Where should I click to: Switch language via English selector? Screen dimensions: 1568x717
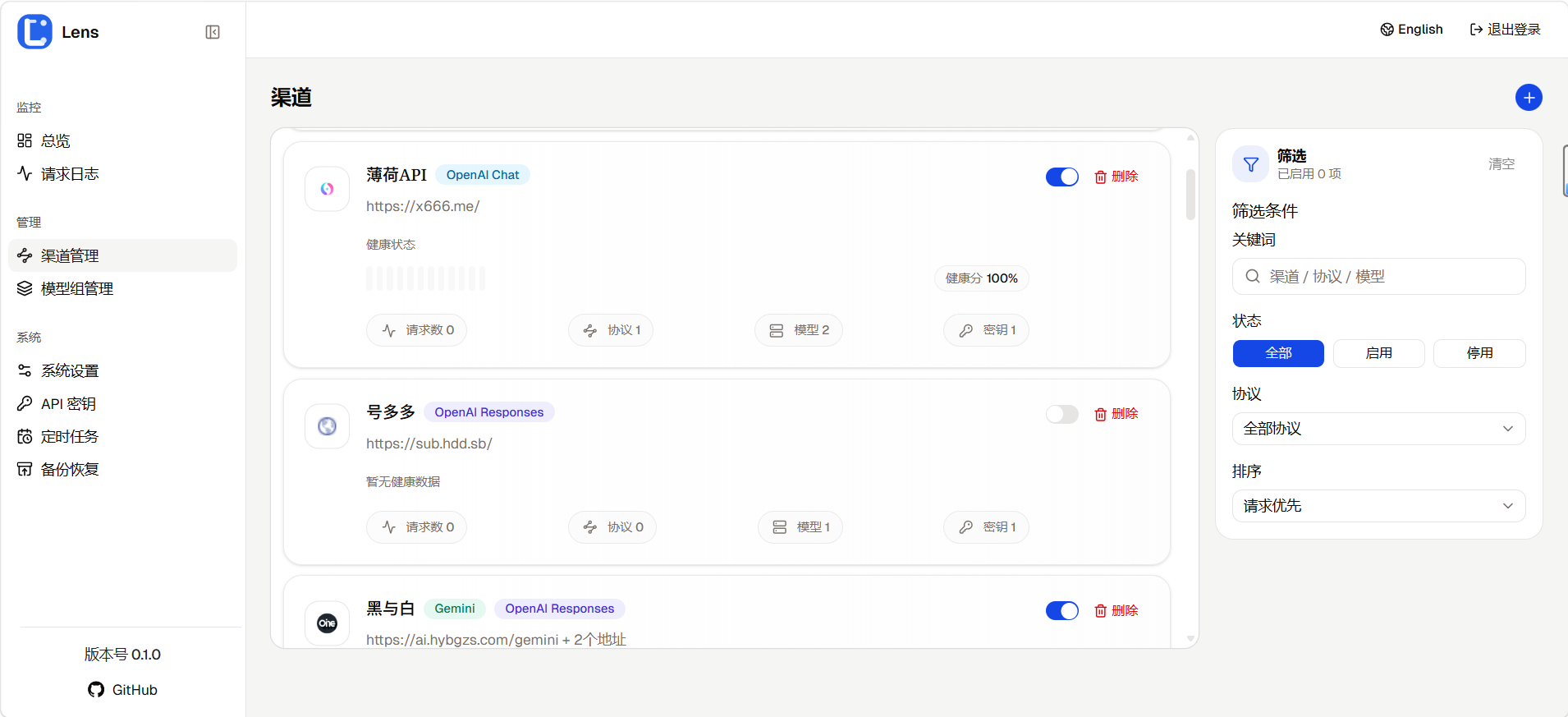pyautogui.click(x=1411, y=30)
